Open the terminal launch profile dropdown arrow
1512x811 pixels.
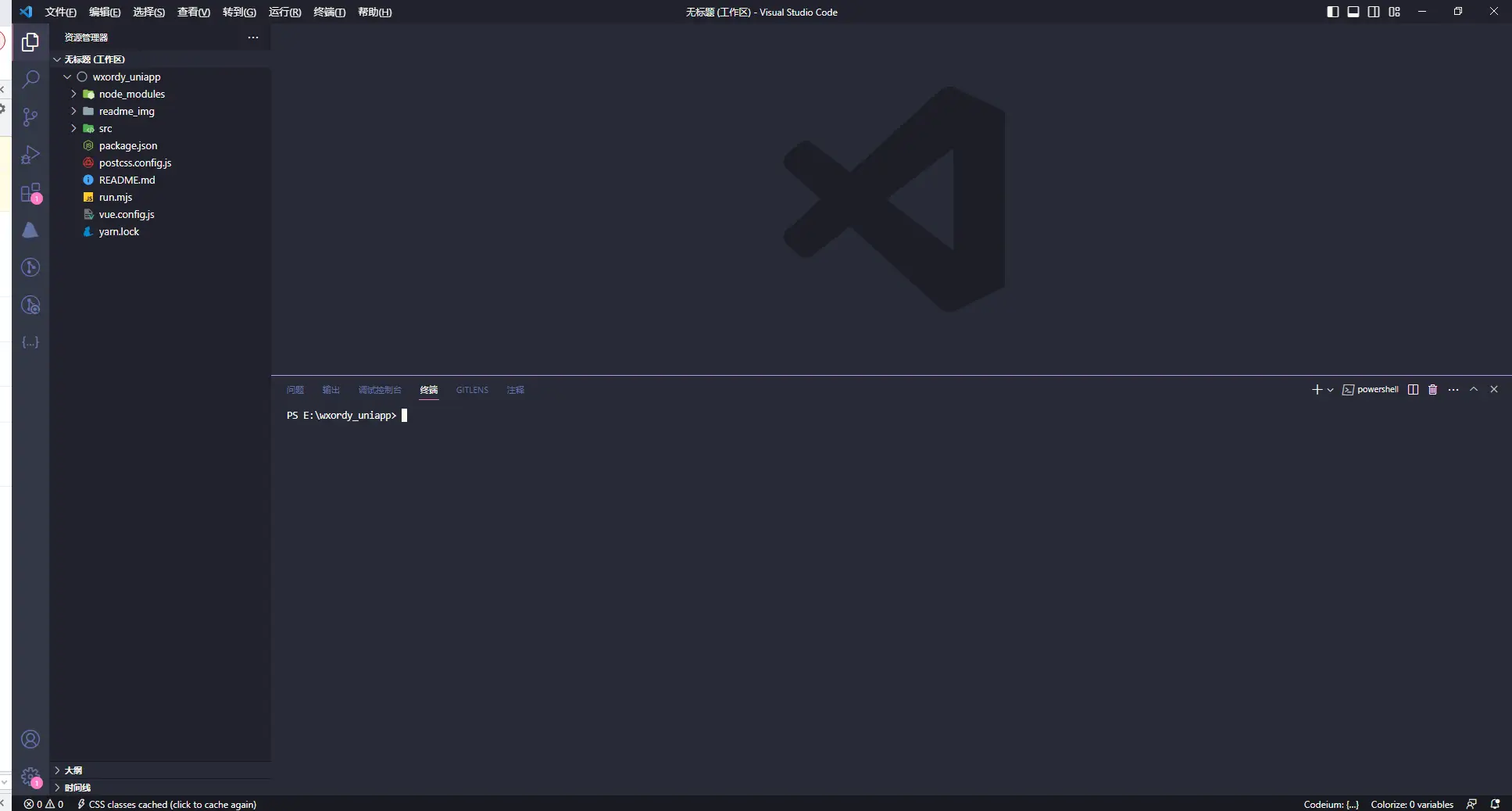click(1330, 390)
